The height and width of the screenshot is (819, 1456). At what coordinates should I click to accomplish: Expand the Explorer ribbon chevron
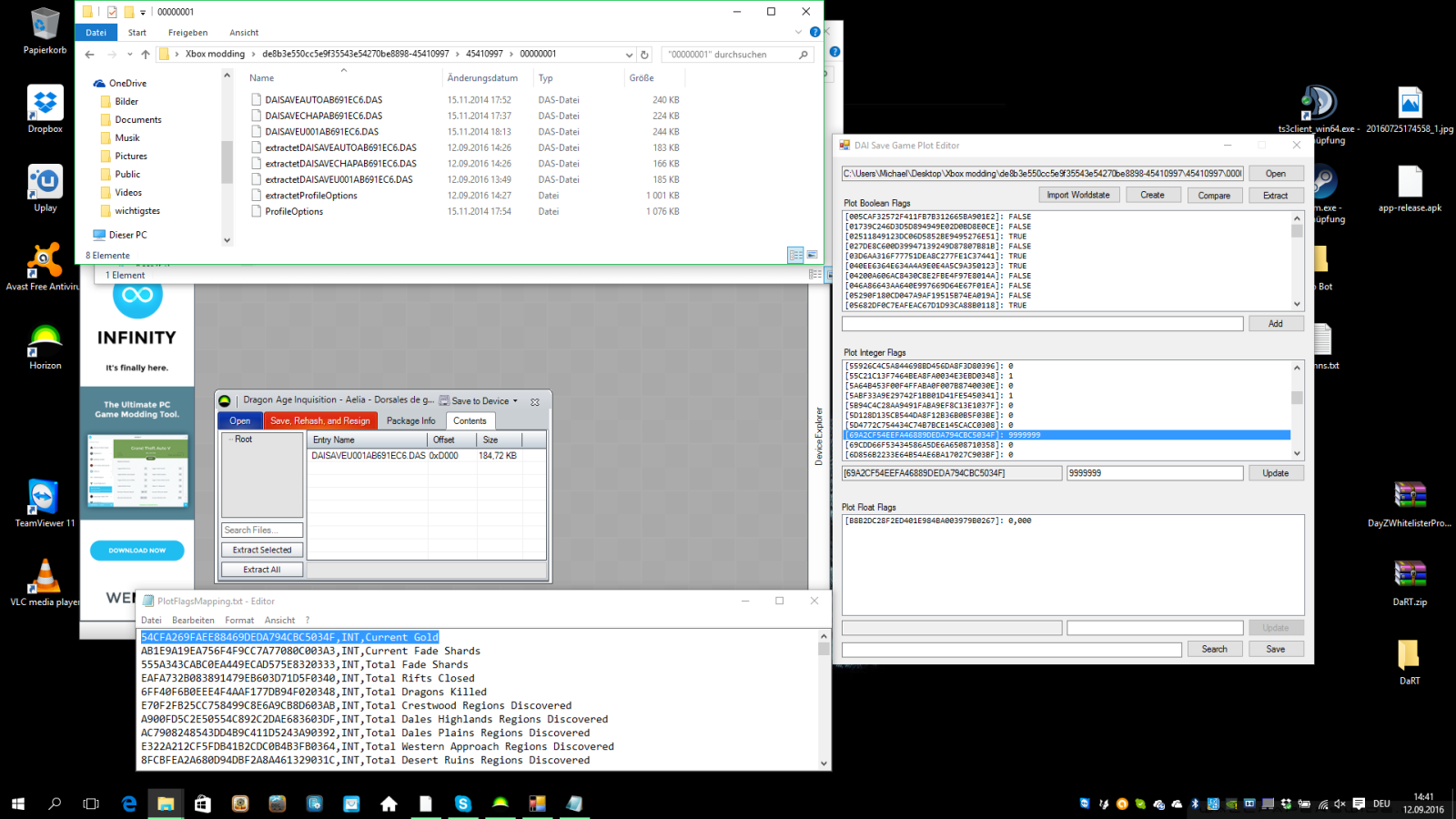click(x=798, y=32)
